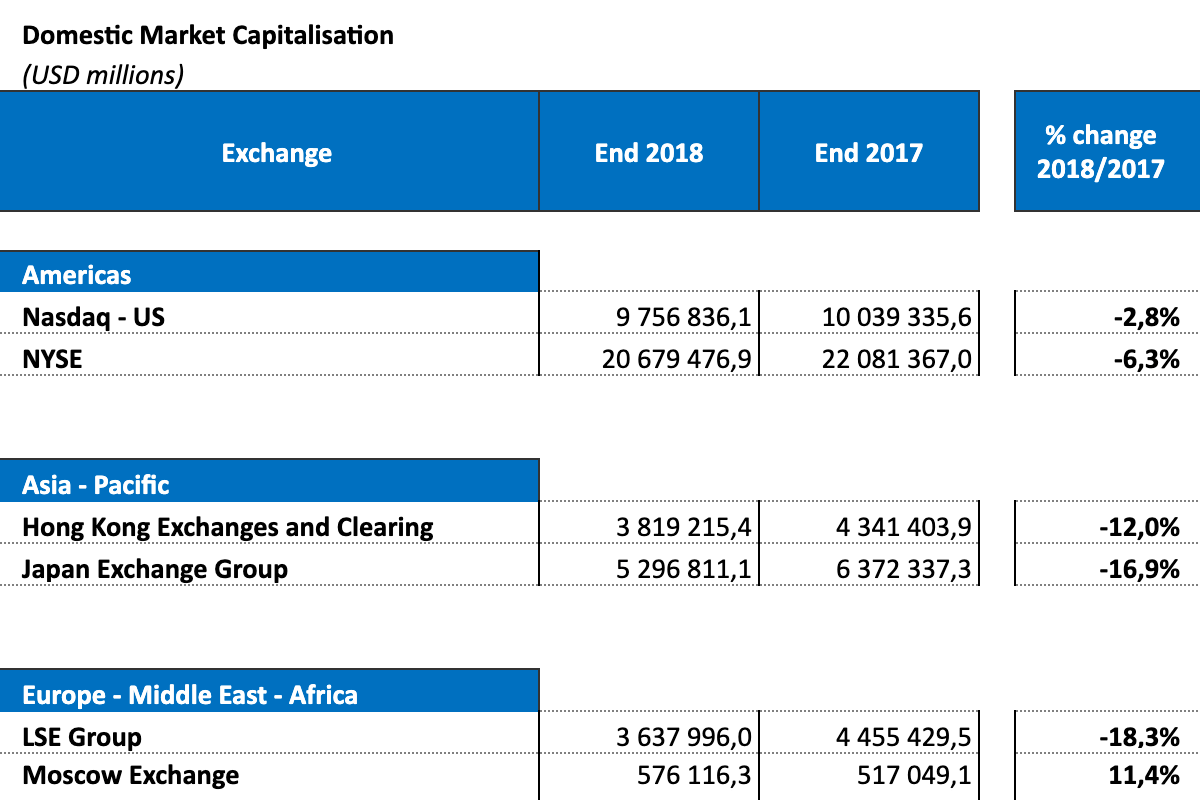
Task: Click the NYSE row label
Action: (52, 358)
